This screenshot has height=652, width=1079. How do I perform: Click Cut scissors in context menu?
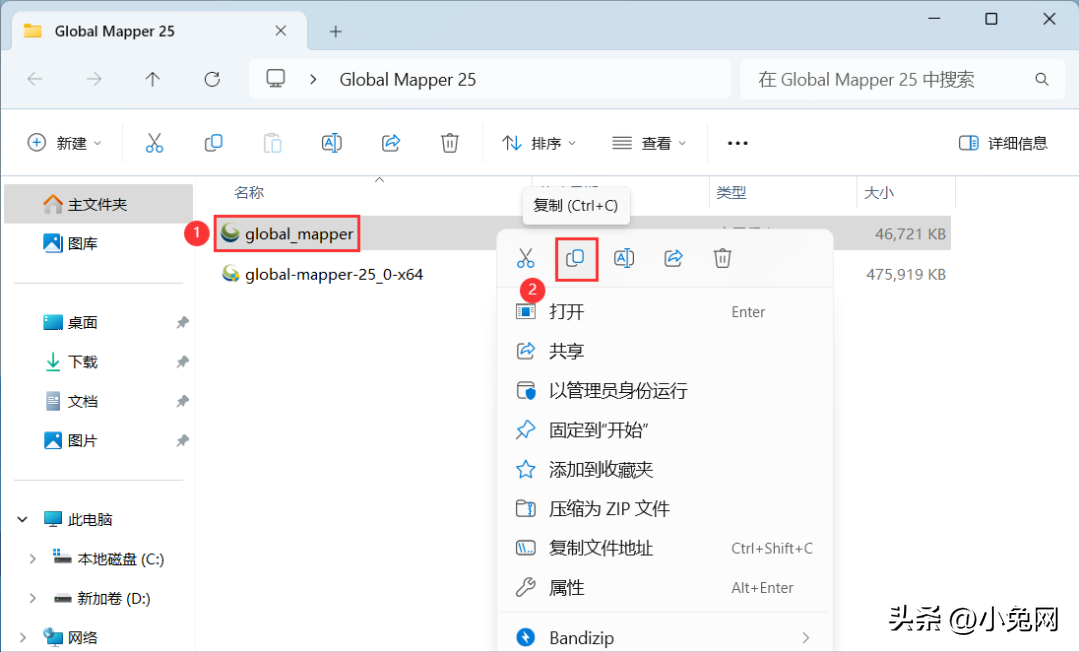(526, 258)
